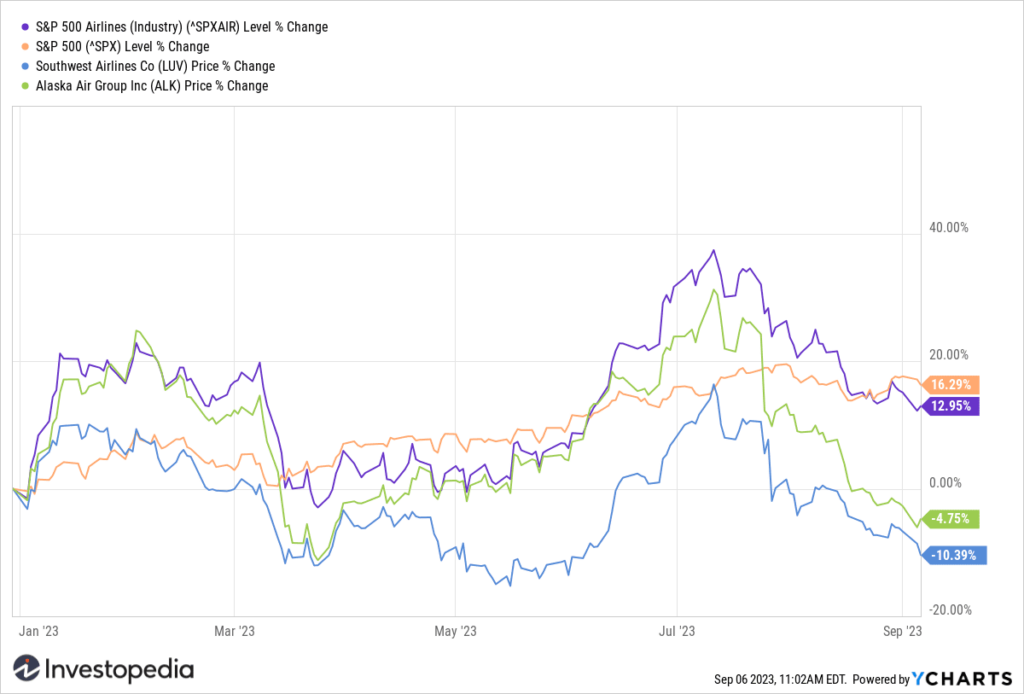Screen dimensions: 1024x694
Task: Click the 40.00% y-axis label
Action: [949, 228]
